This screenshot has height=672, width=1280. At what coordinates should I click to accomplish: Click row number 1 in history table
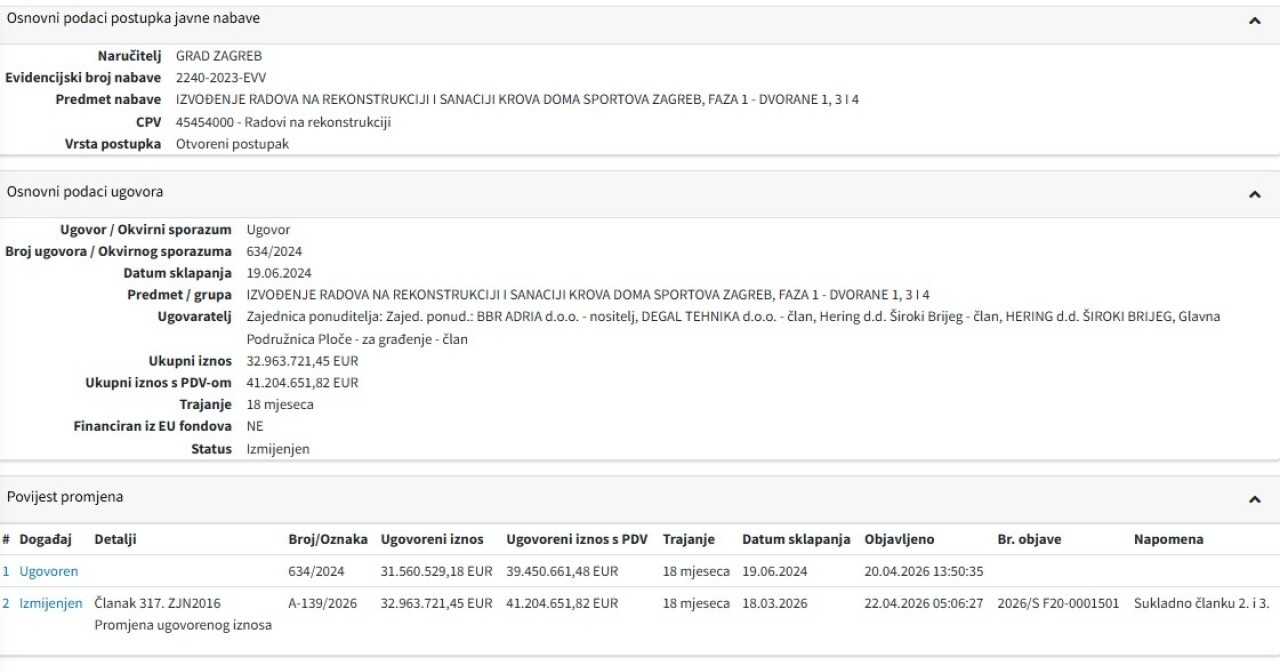coord(6,571)
